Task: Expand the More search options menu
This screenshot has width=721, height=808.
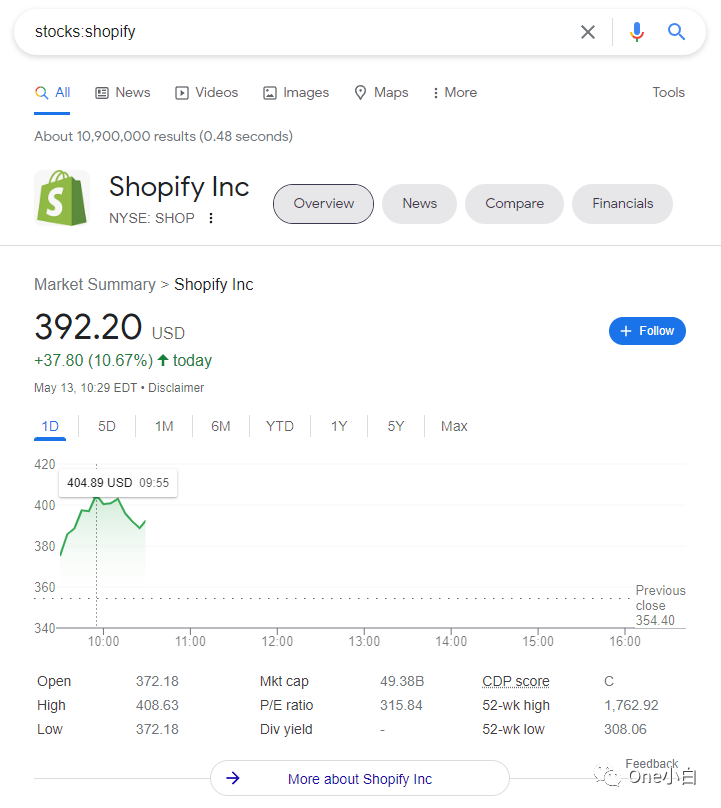Action: (x=455, y=93)
